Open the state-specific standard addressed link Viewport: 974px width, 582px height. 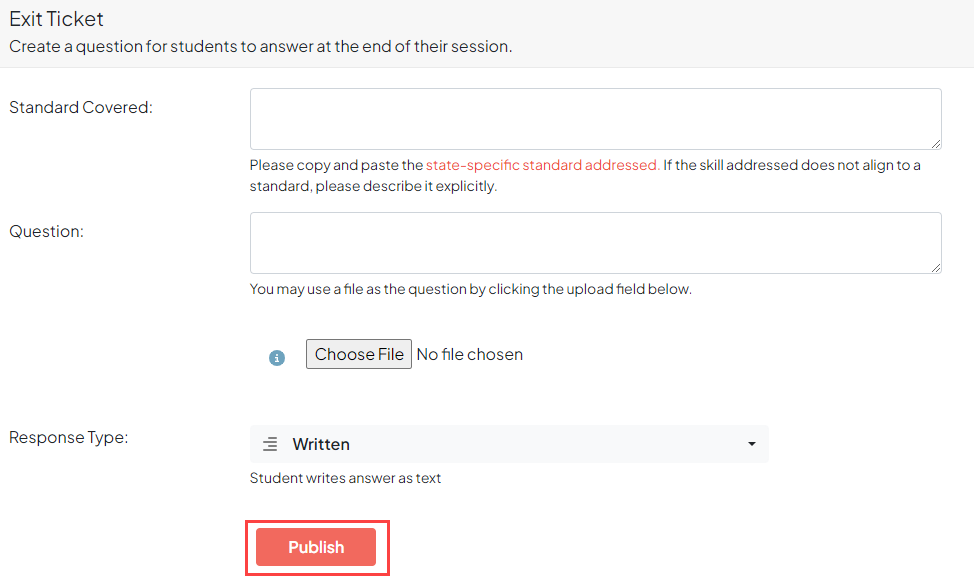point(542,165)
